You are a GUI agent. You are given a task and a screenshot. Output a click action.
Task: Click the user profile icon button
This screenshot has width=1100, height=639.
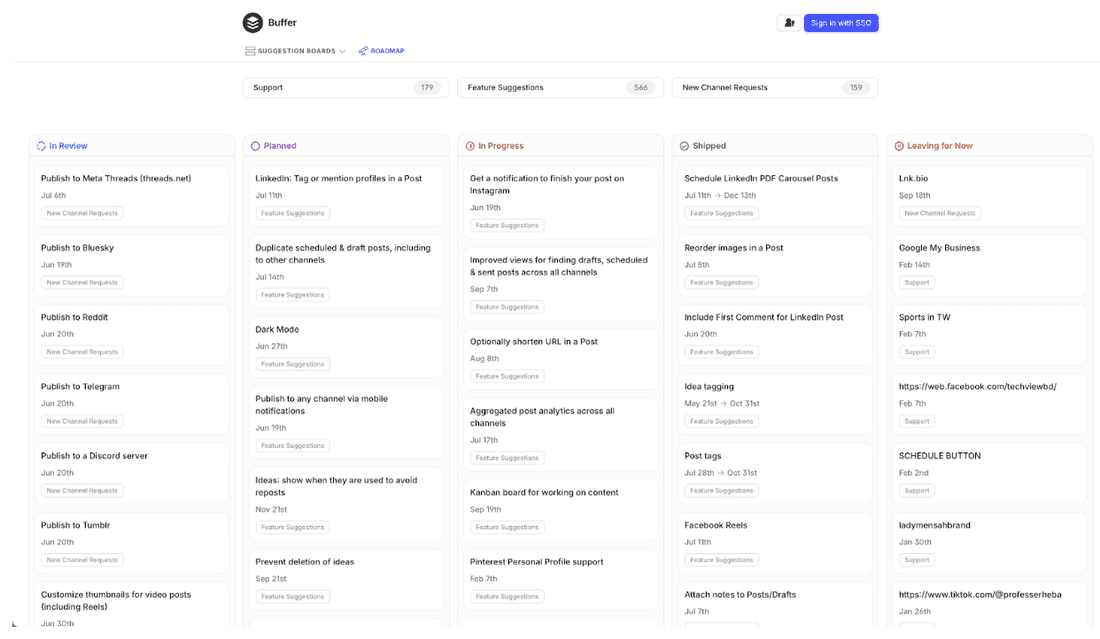(x=789, y=23)
